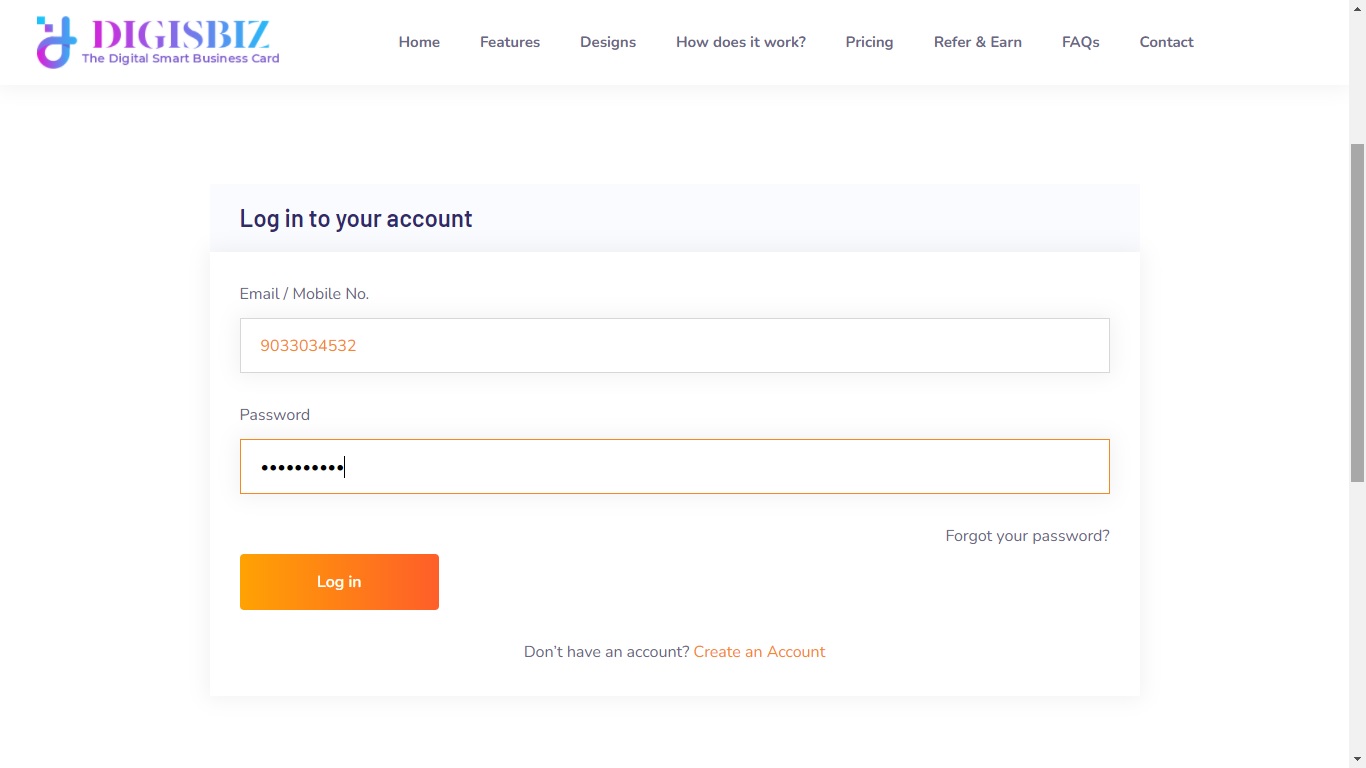Open the Contact page
This screenshot has width=1366, height=768.
tap(1167, 42)
